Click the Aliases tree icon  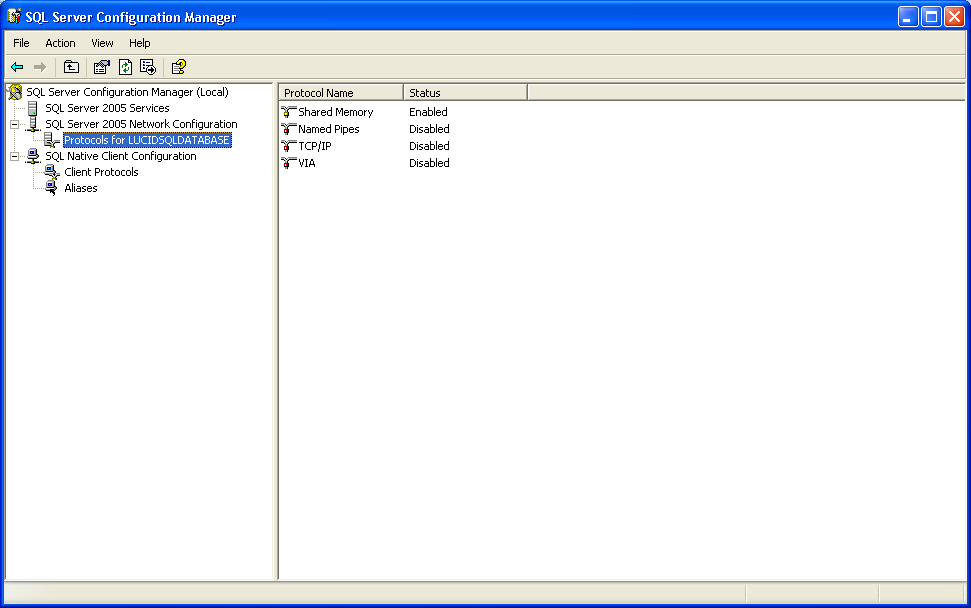52,188
